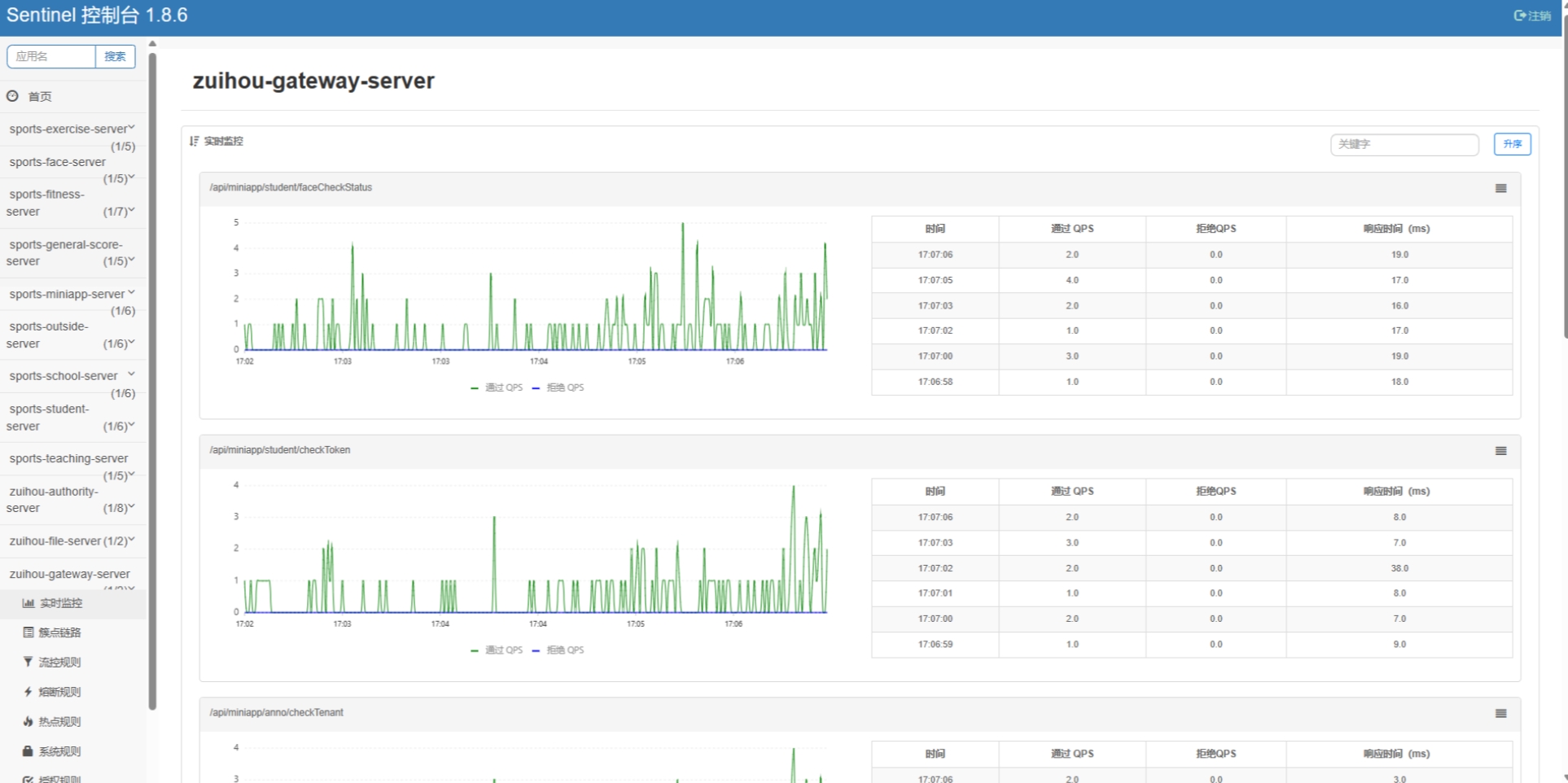Click 通过 QPS header in checkToken table

click(1072, 492)
